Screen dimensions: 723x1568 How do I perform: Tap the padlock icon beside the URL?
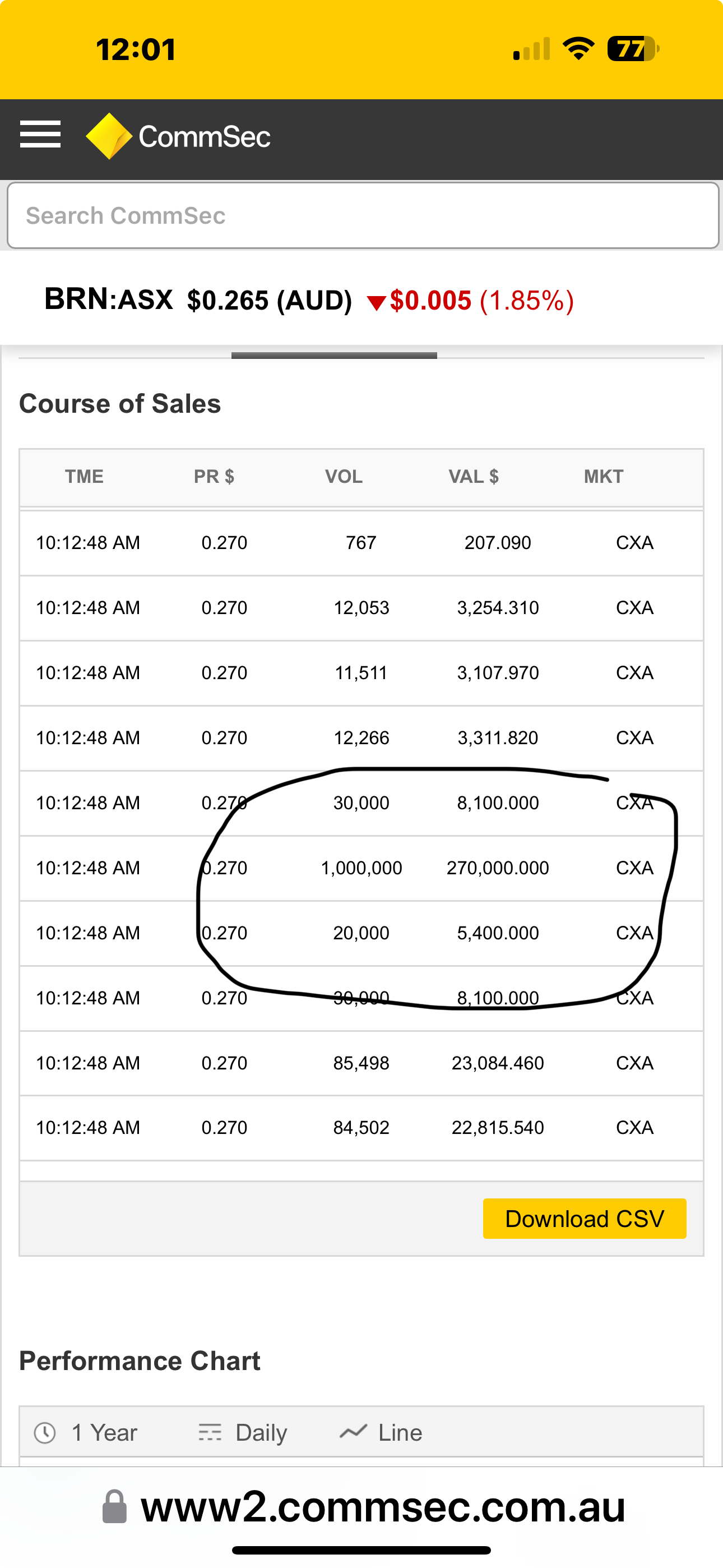click(x=114, y=1506)
